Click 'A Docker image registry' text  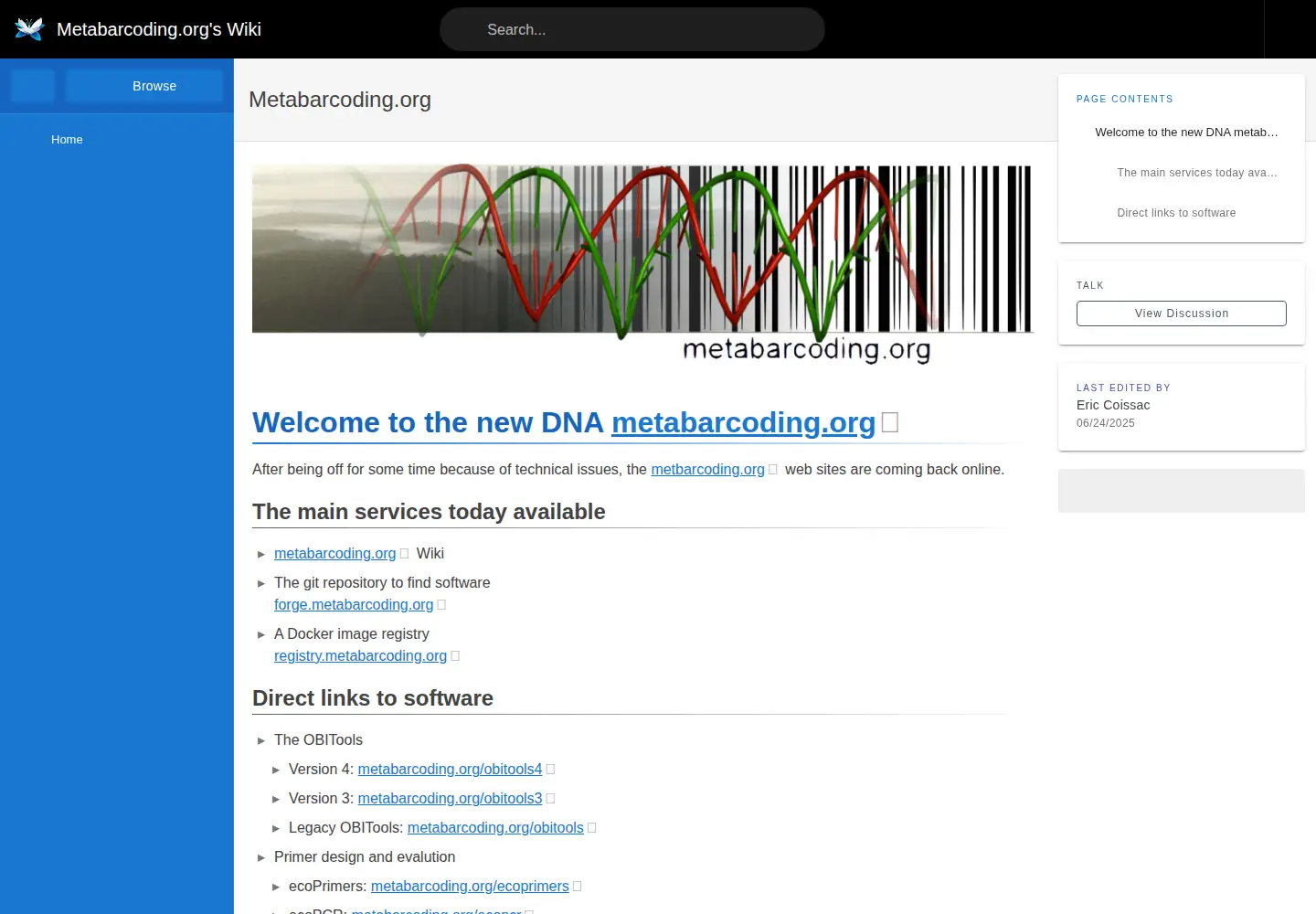[351, 633]
